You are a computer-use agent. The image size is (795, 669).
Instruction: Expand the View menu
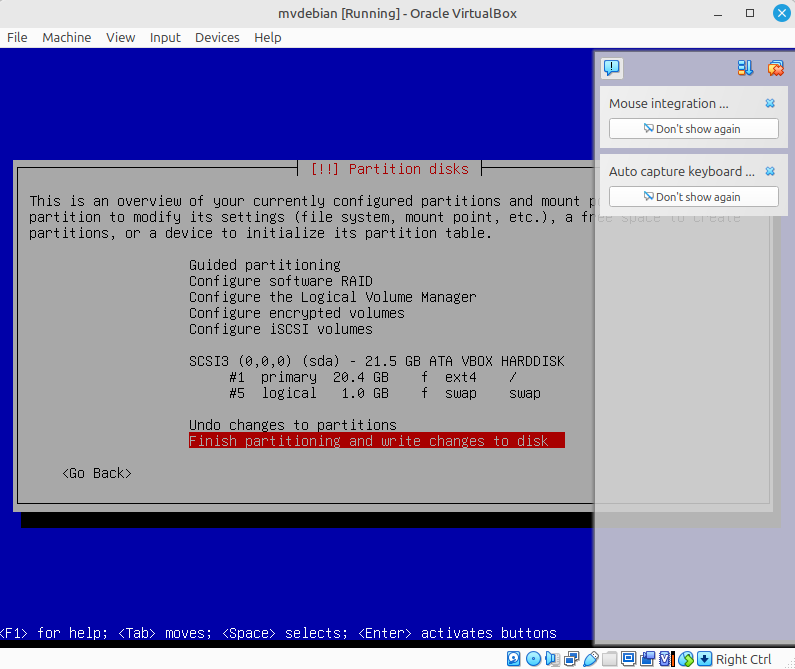point(120,37)
